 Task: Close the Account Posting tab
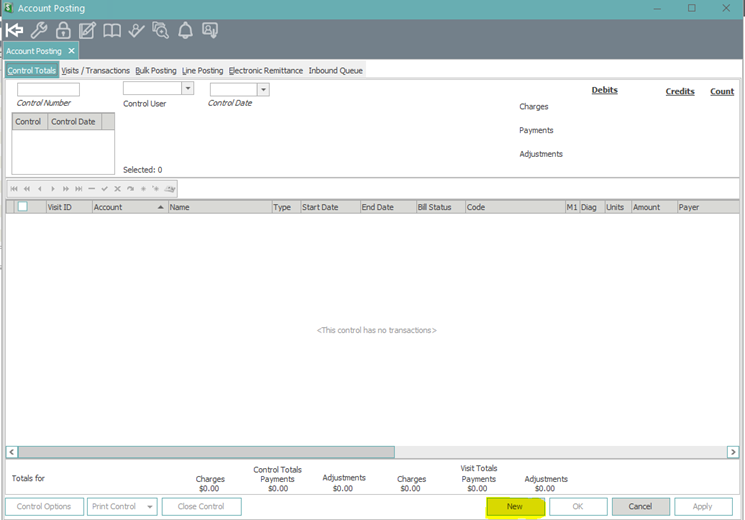72,50
